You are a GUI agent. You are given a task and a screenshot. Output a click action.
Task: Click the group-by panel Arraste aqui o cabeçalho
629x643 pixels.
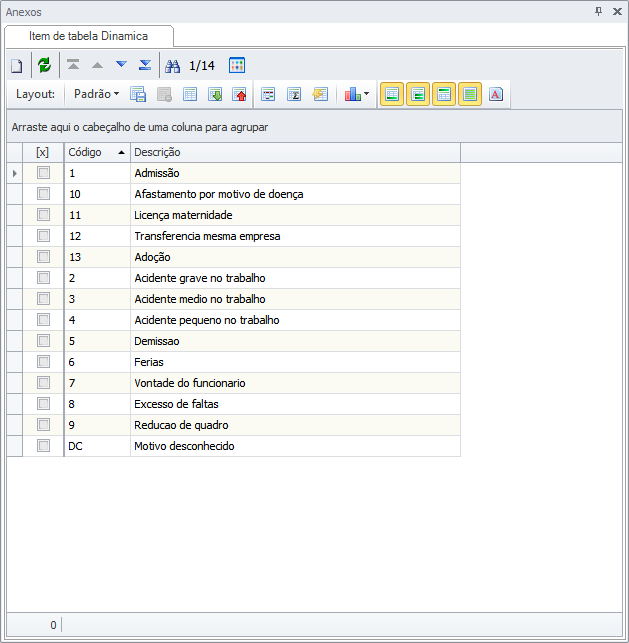coord(314,127)
